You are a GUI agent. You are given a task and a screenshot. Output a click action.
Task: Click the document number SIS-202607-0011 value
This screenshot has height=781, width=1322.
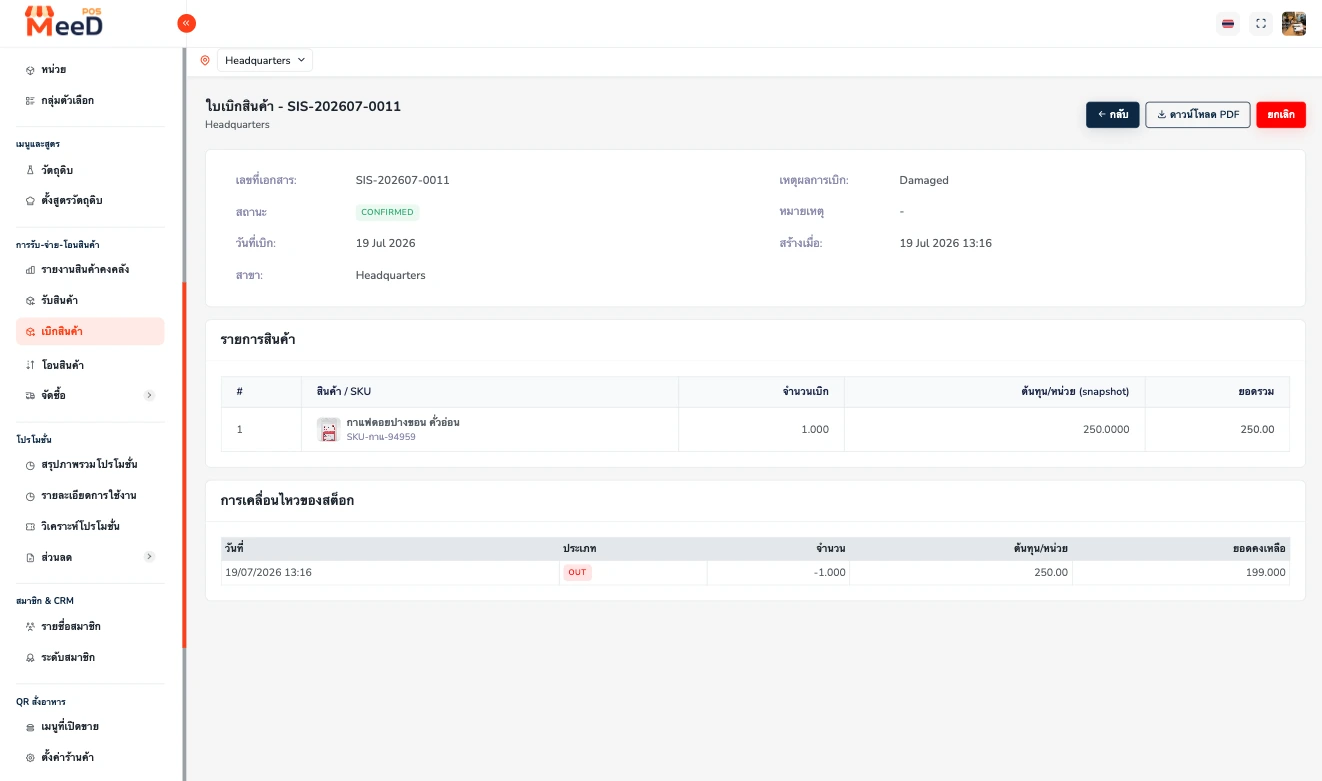coord(402,180)
